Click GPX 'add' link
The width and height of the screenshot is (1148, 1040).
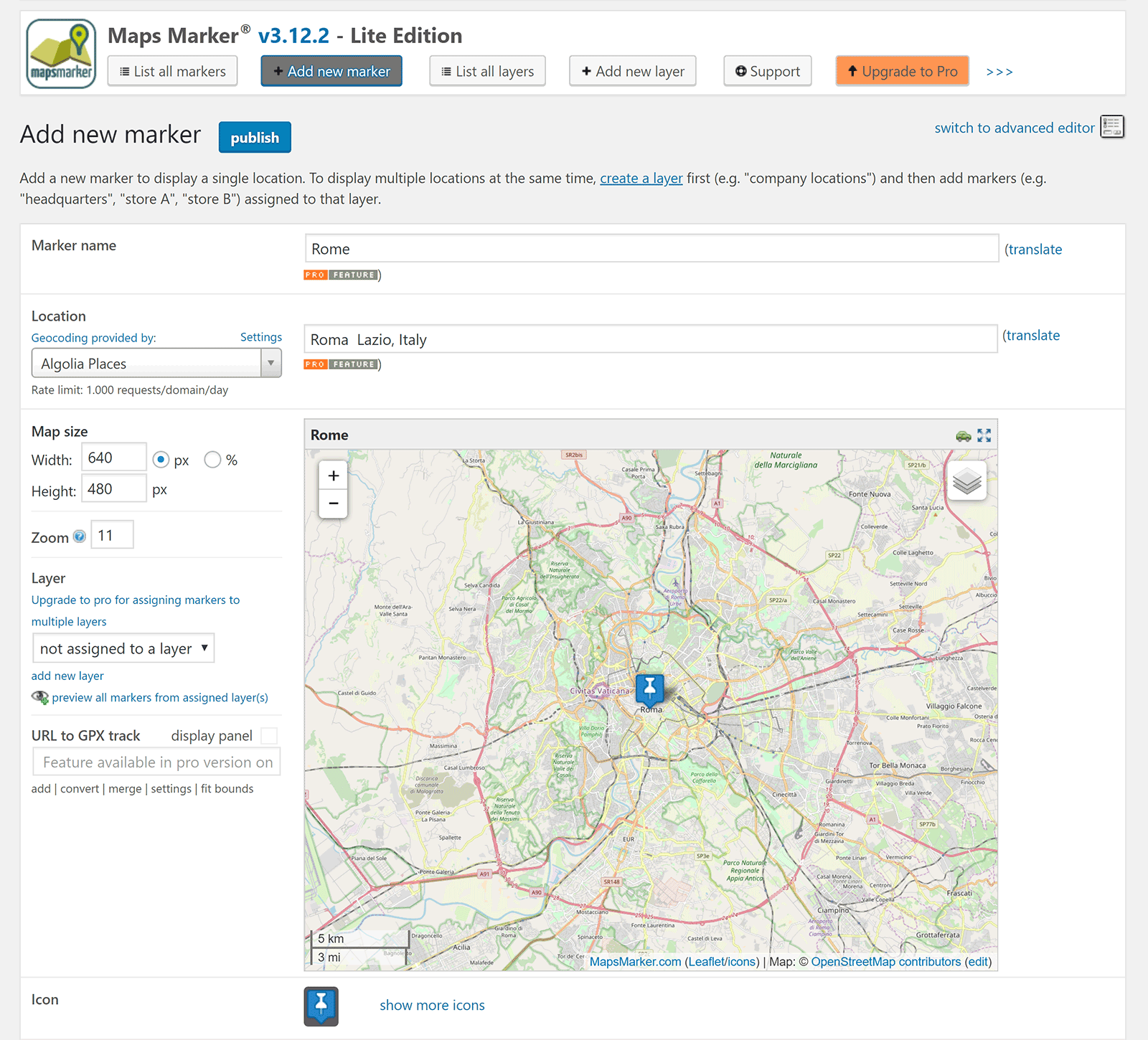click(x=41, y=788)
